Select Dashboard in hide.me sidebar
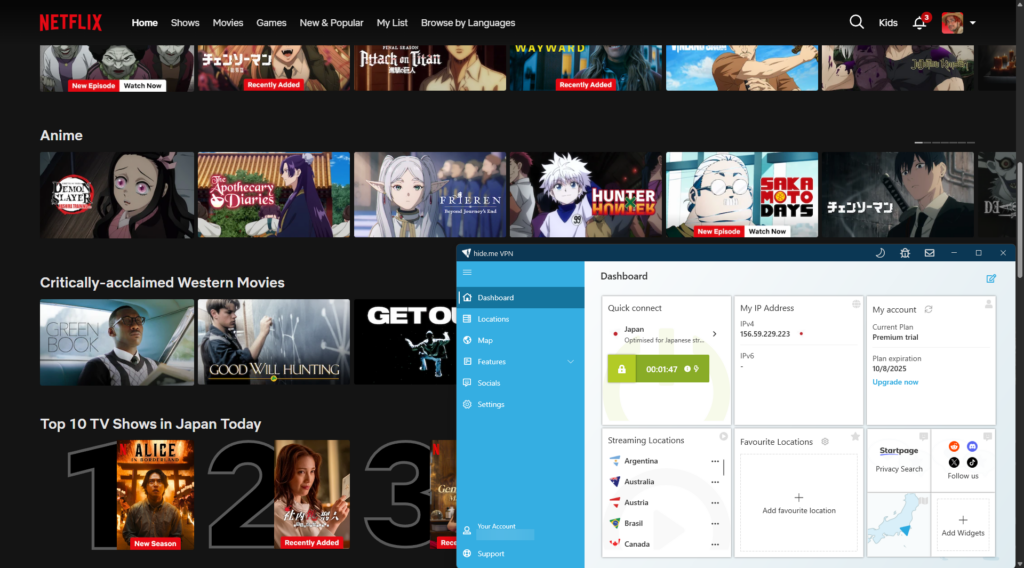 tap(520, 298)
